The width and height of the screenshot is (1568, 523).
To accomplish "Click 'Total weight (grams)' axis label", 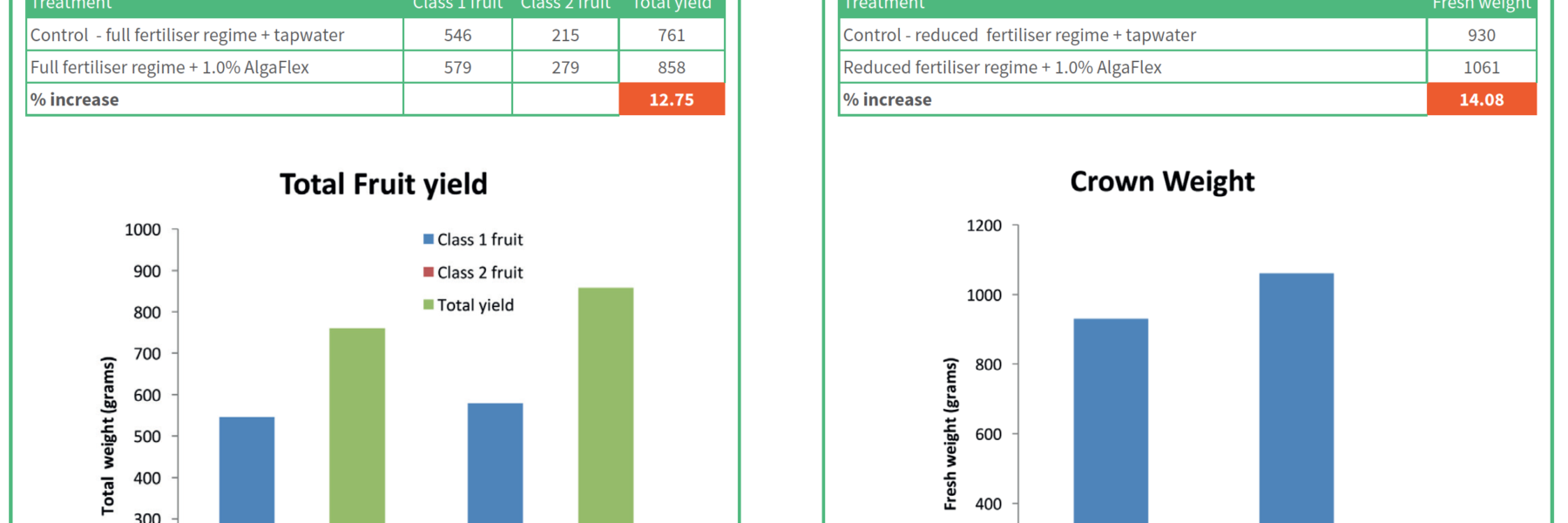I will [x=107, y=435].
